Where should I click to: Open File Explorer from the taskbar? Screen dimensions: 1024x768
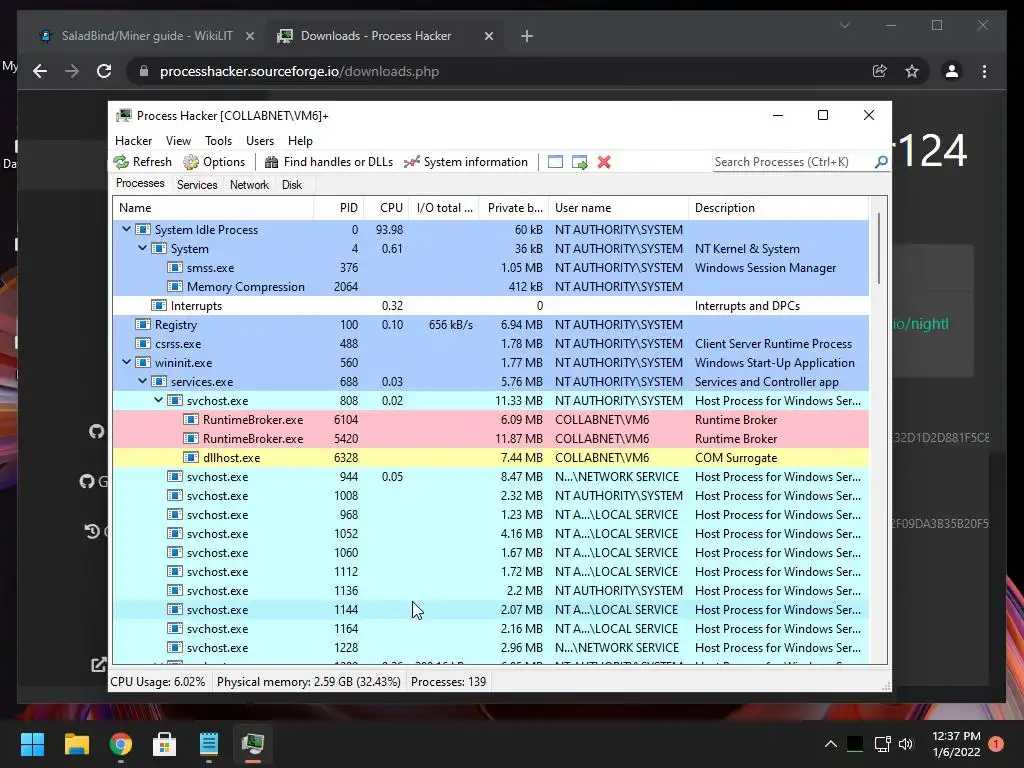point(76,744)
